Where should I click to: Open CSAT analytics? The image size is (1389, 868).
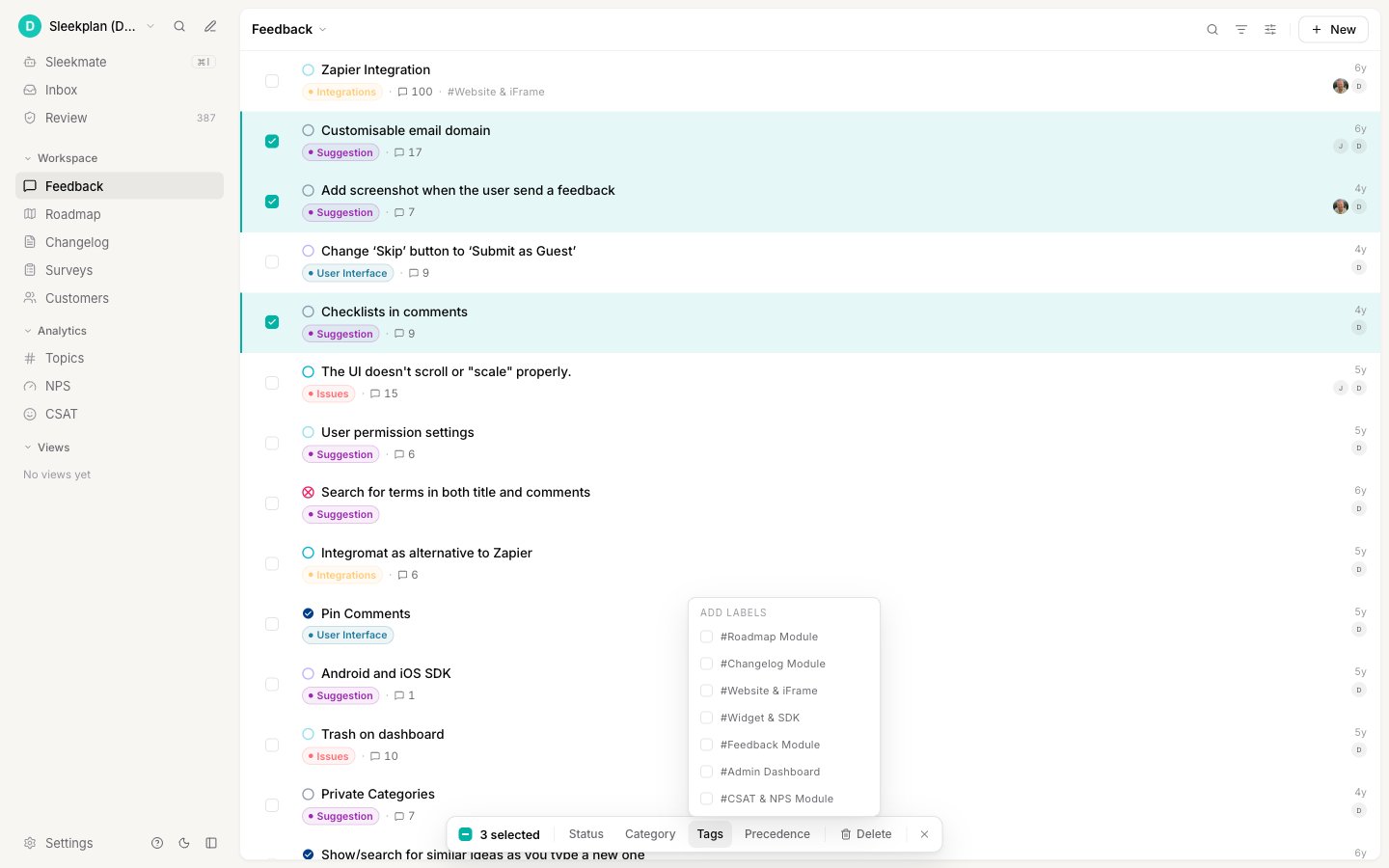click(x=120, y=414)
